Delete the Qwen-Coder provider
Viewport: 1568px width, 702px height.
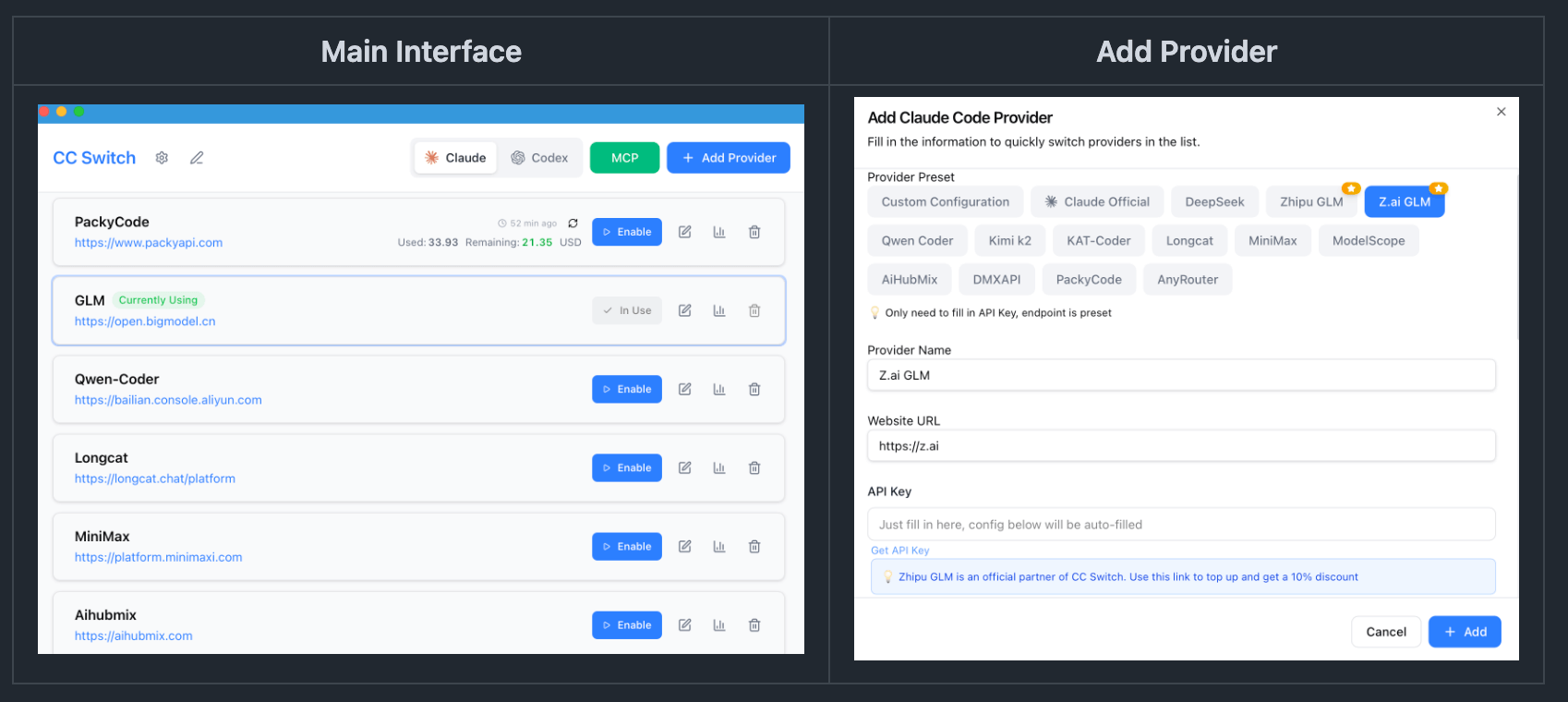click(754, 389)
